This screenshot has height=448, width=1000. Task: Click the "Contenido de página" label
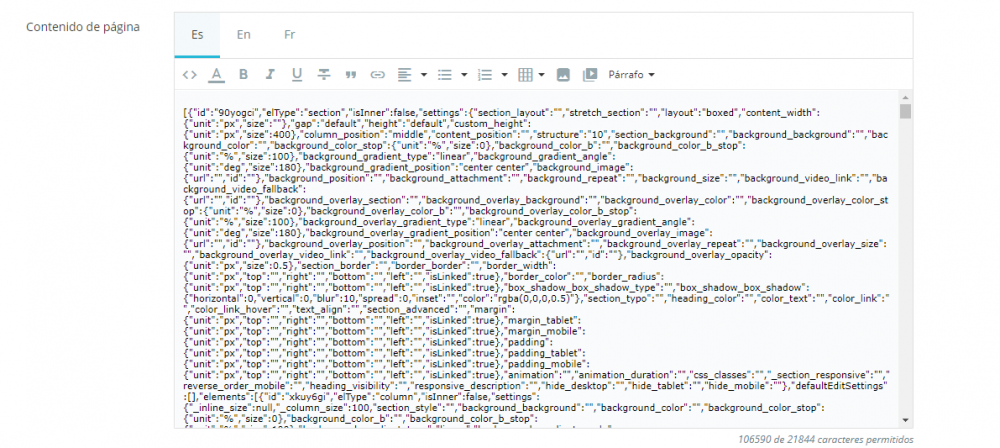click(83, 27)
